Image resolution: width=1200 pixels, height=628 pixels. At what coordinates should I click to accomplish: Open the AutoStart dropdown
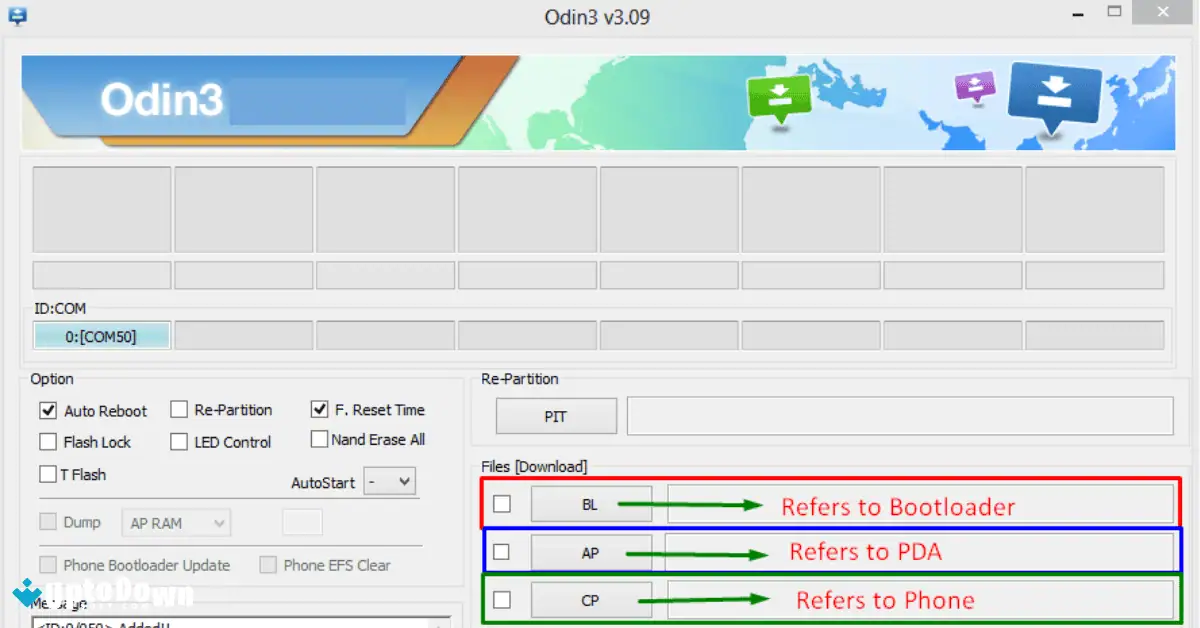[389, 481]
